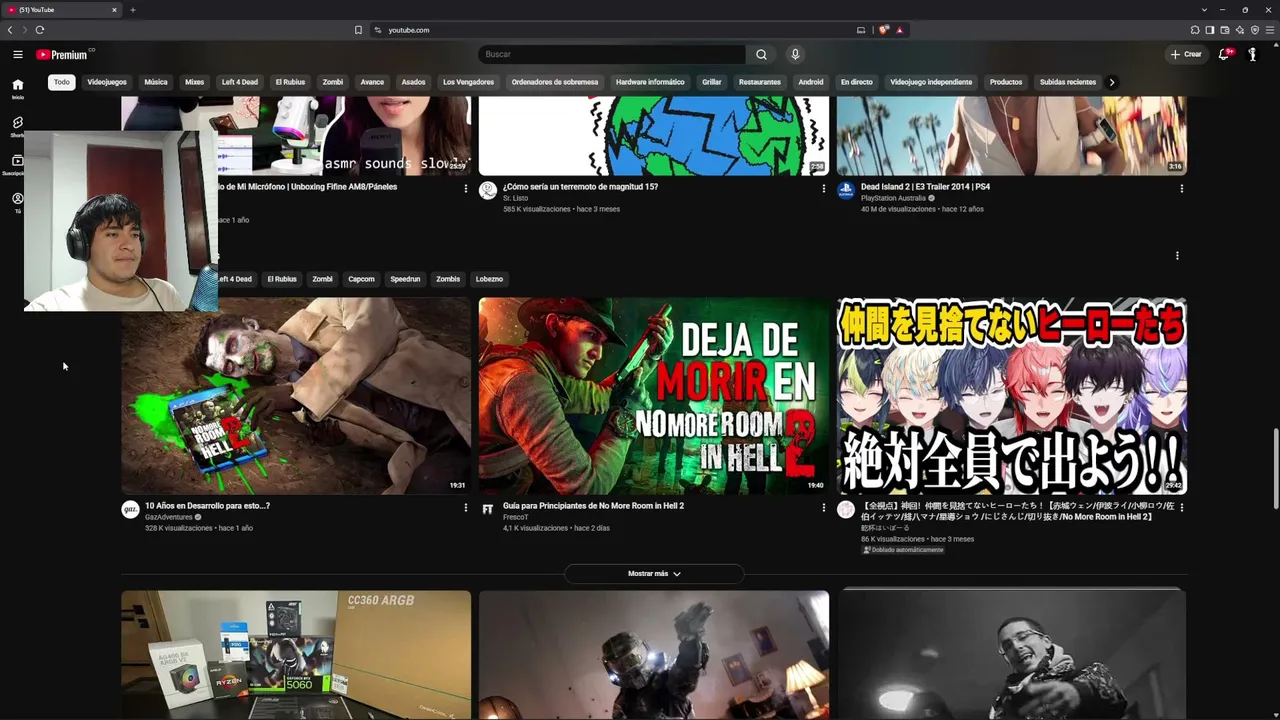Open ¿Cómo sería un terremoto de magnitud 15? title
The height and width of the screenshot is (720, 1280).
point(580,187)
